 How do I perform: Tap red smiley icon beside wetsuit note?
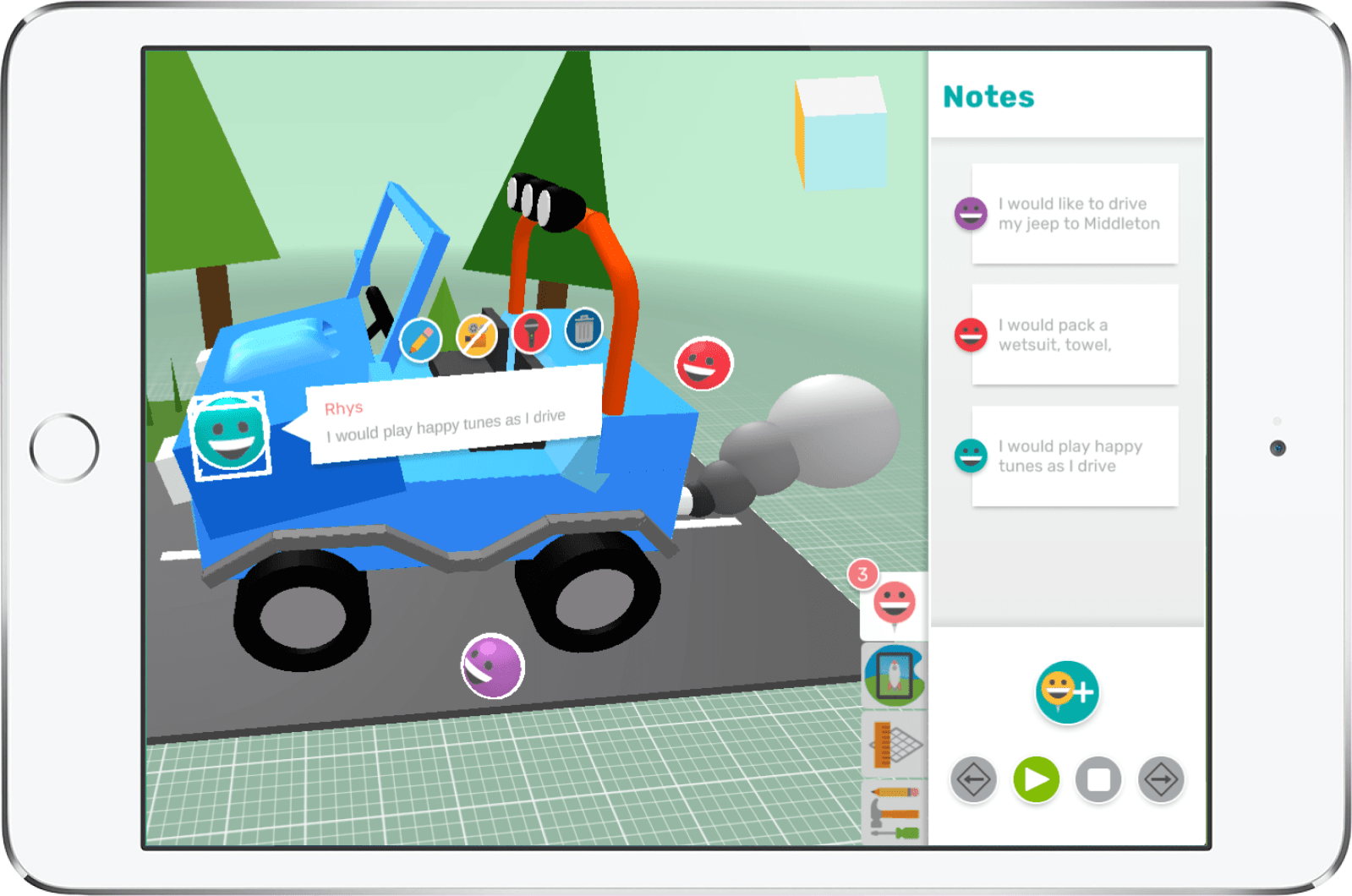[971, 335]
